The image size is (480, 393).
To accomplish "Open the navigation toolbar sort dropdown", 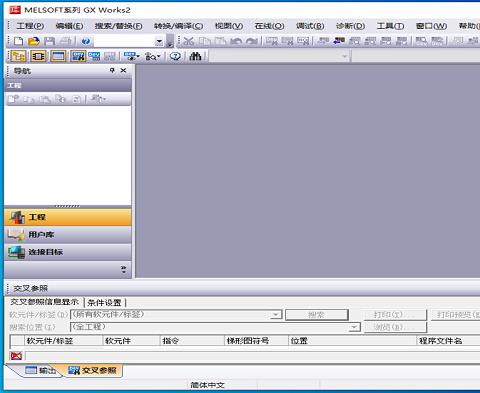I will [x=98, y=99].
